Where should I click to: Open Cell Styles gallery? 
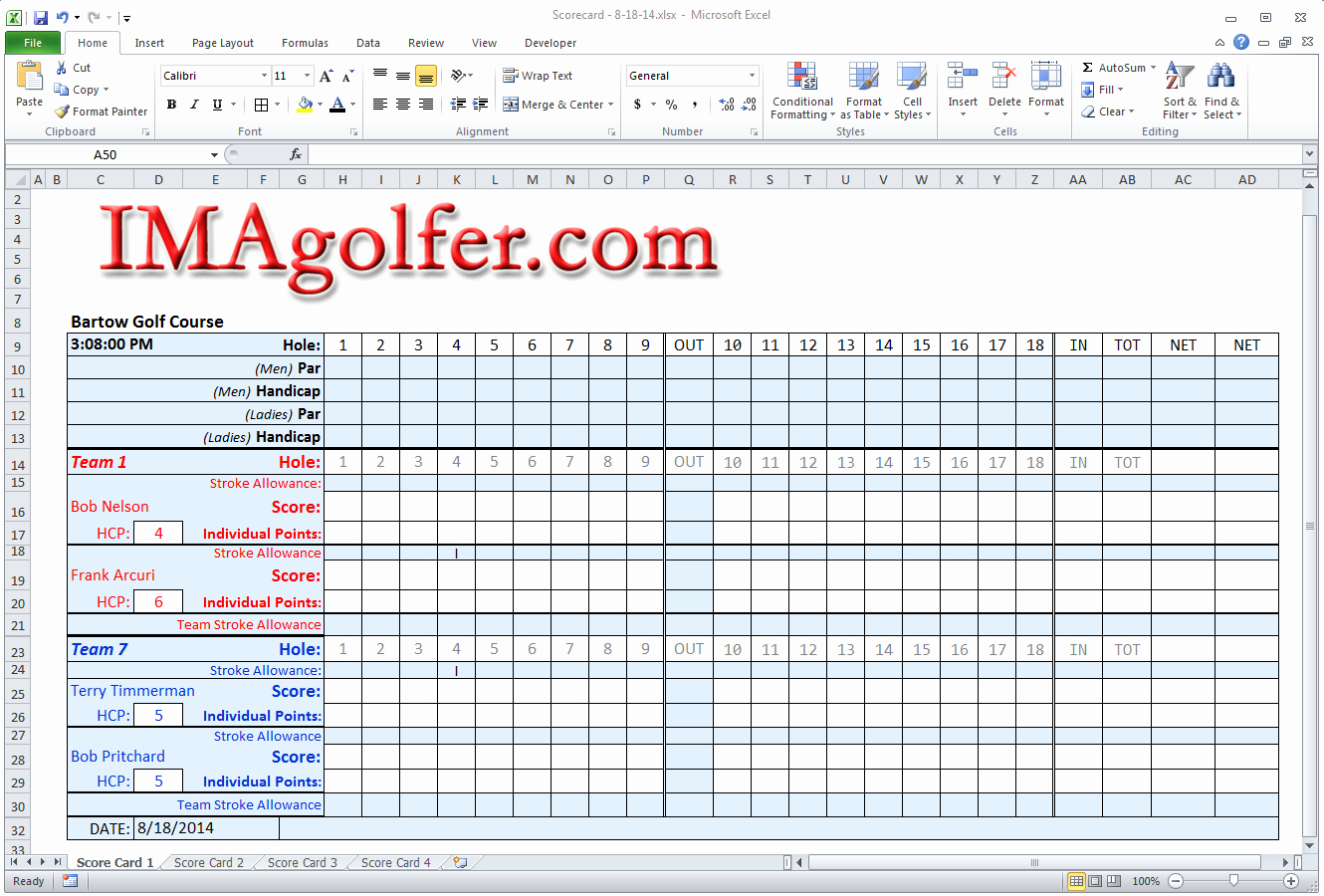coord(912,91)
